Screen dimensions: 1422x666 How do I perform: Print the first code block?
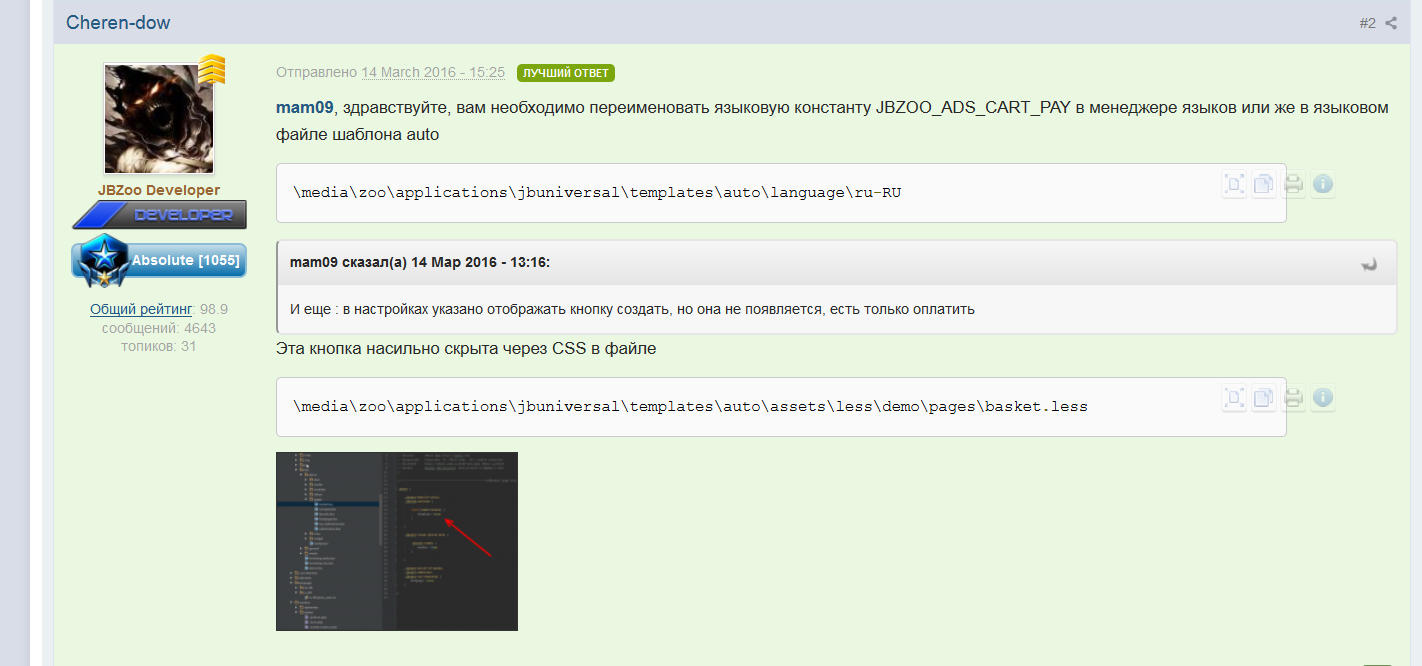pyautogui.click(x=1293, y=184)
